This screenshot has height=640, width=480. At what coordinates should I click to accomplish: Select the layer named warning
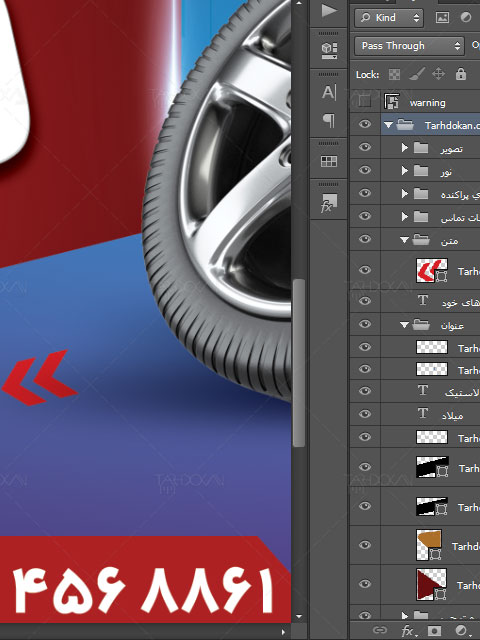coord(427,103)
